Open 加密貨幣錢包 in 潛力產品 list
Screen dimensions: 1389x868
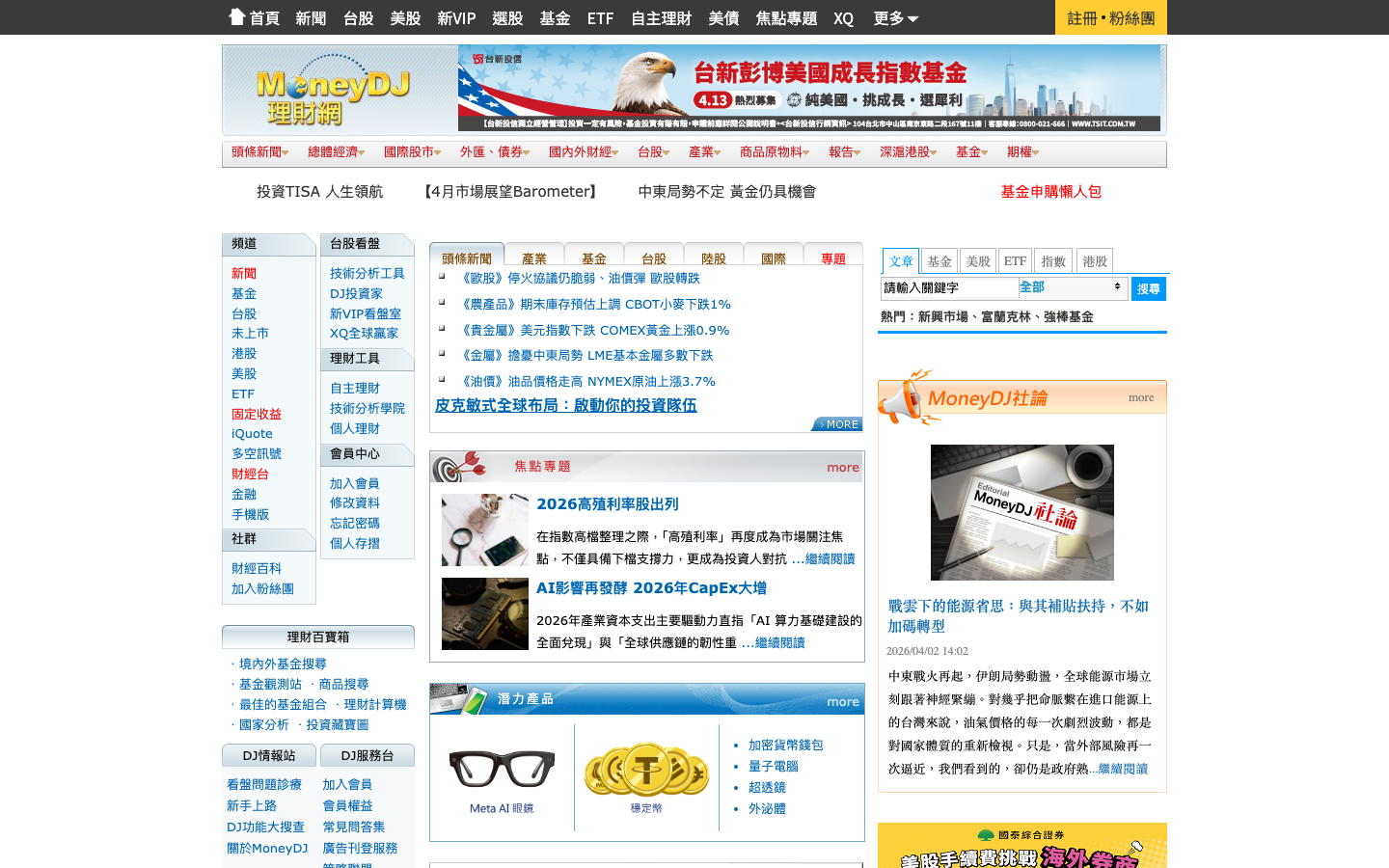click(786, 745)
